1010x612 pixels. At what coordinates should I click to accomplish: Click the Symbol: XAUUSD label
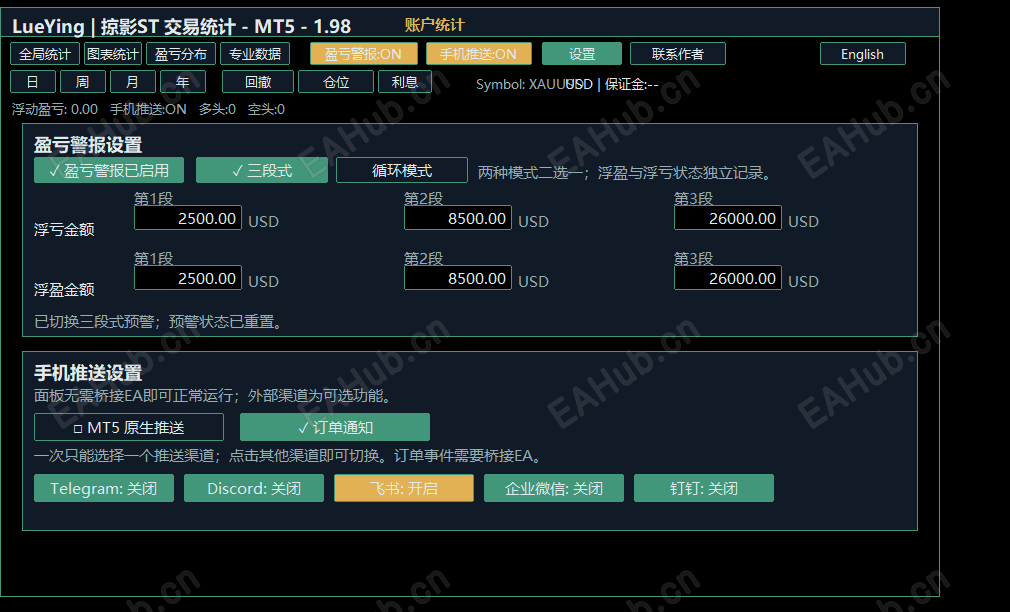coord(534,84)
